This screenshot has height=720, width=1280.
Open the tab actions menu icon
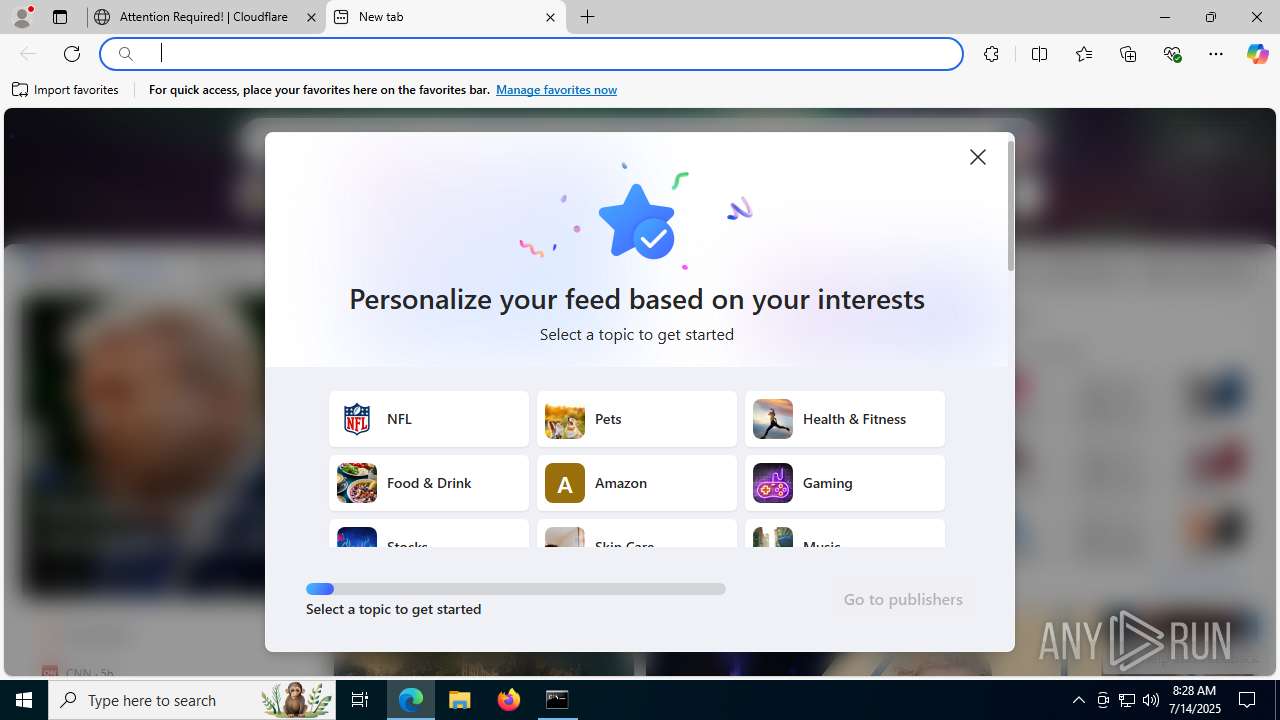(x=60, y=17)
